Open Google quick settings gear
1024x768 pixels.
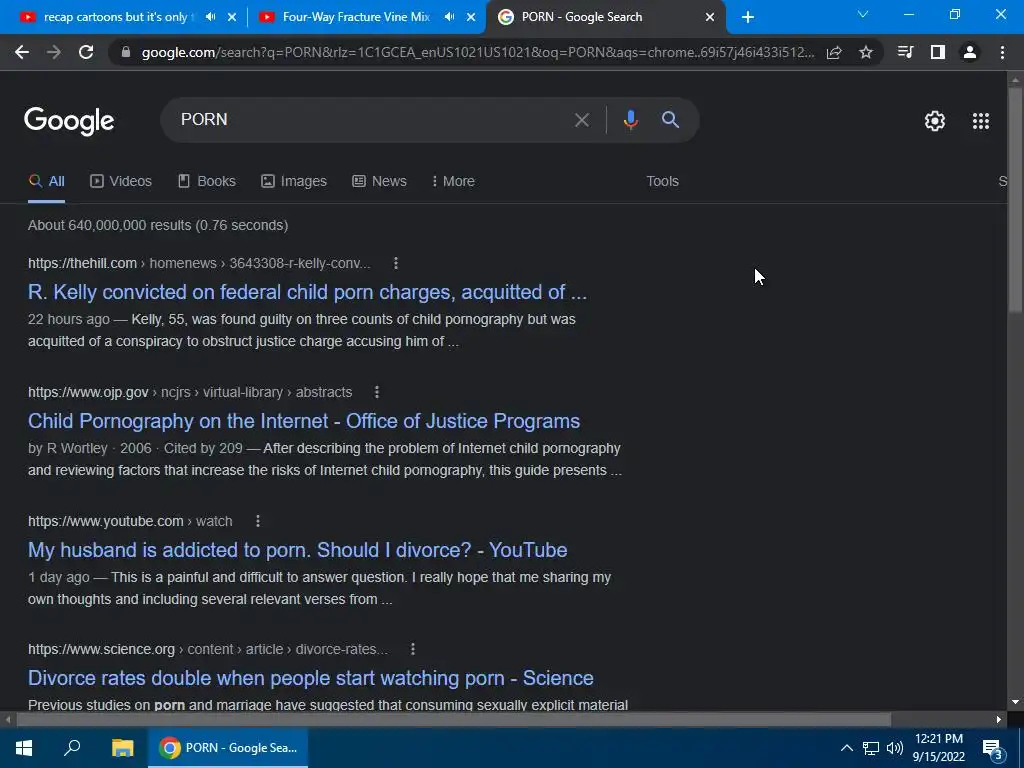coord(935,121)
